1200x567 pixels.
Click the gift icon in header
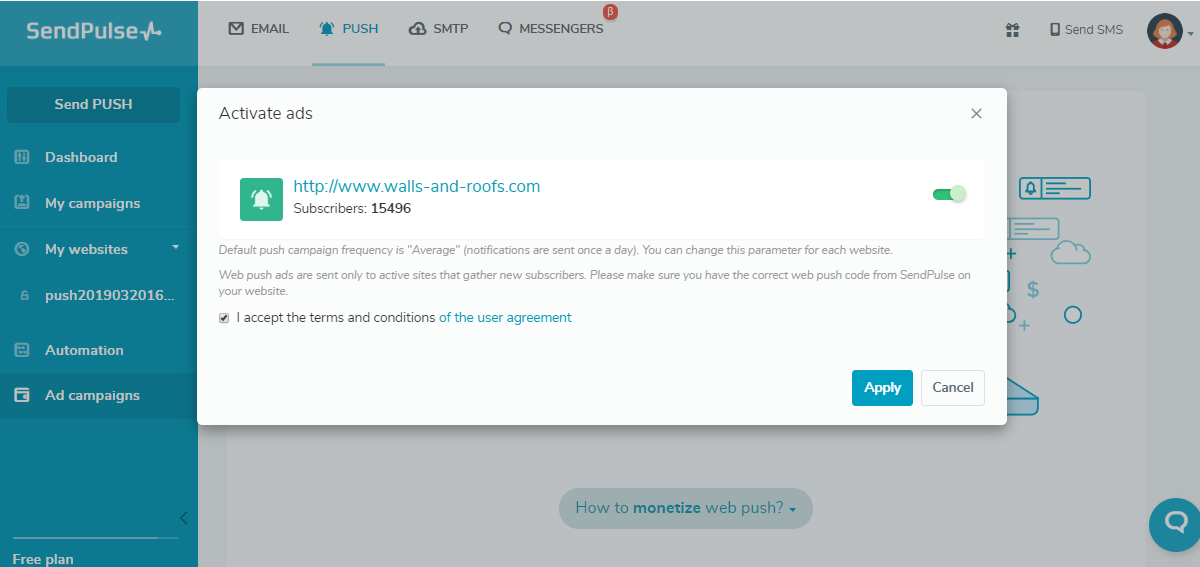tap(1012, 30)
